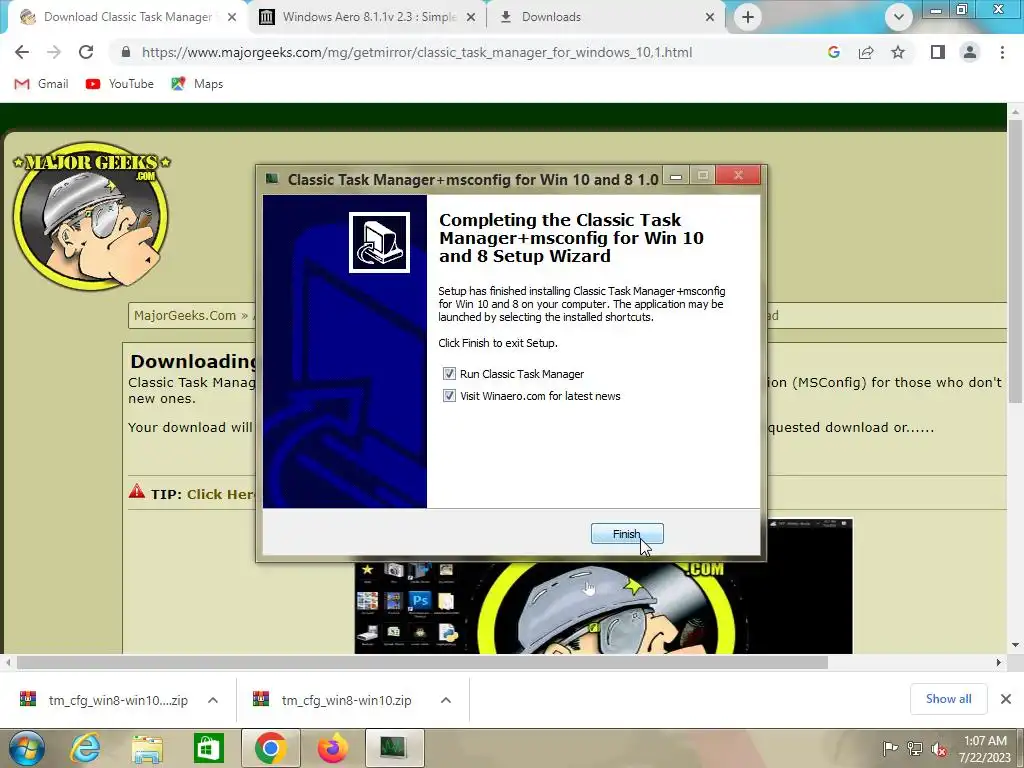
Task: Click the horizontal scrollbar right arrow
Action: (999, 662)
